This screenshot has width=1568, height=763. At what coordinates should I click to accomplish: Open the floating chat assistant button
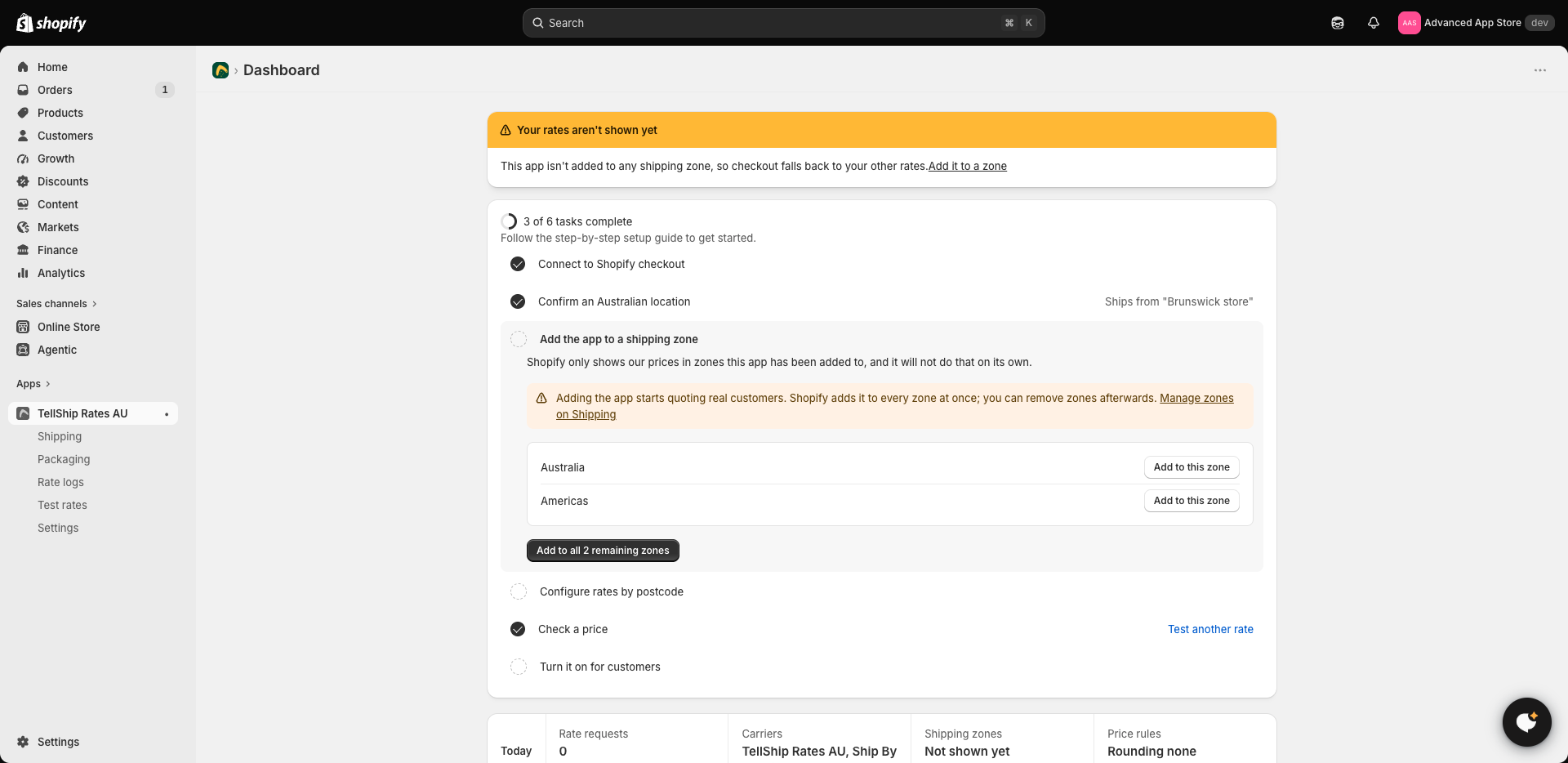point(1527,722)
